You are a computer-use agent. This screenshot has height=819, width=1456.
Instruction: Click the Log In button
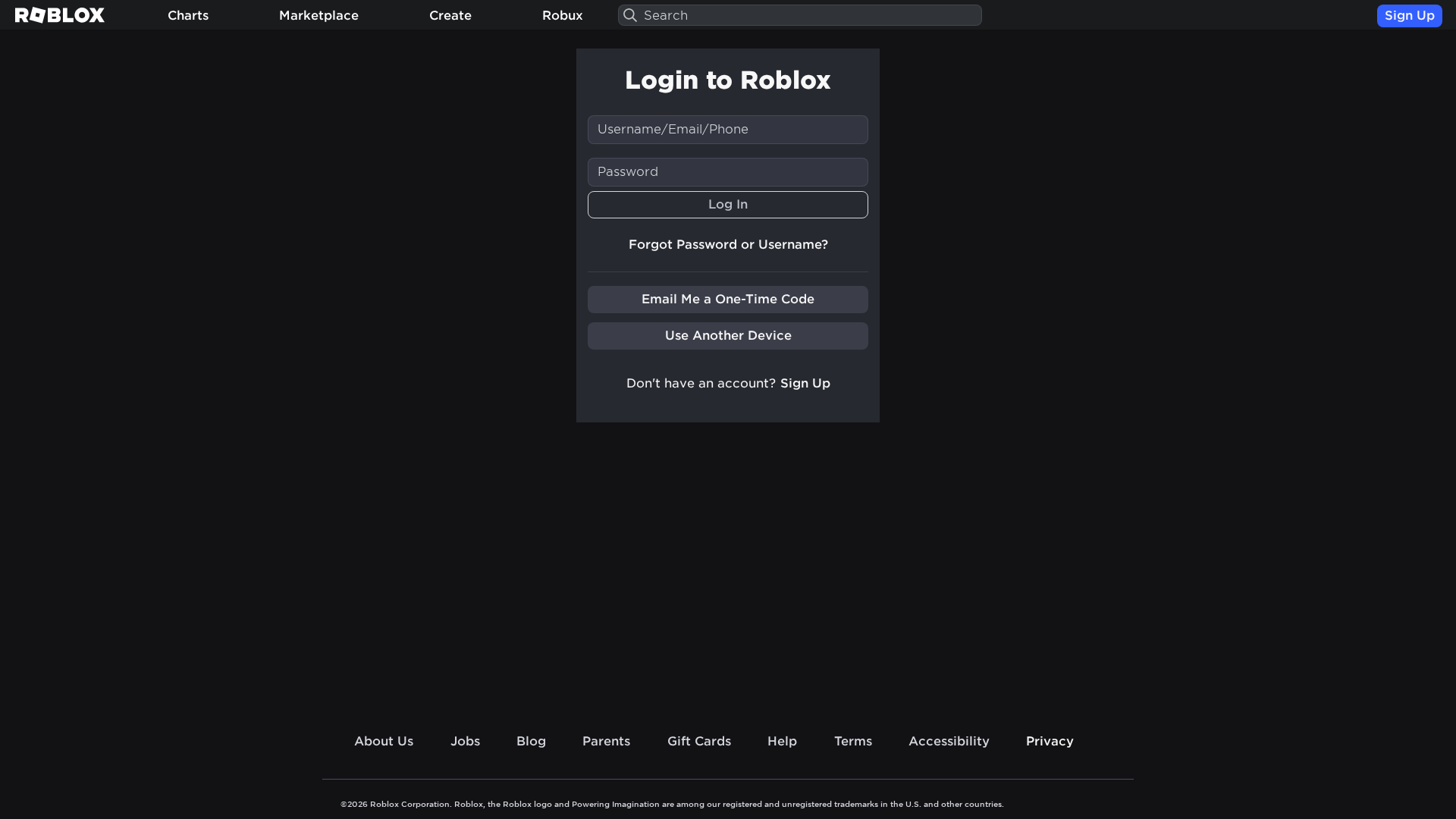coord(727,204)
